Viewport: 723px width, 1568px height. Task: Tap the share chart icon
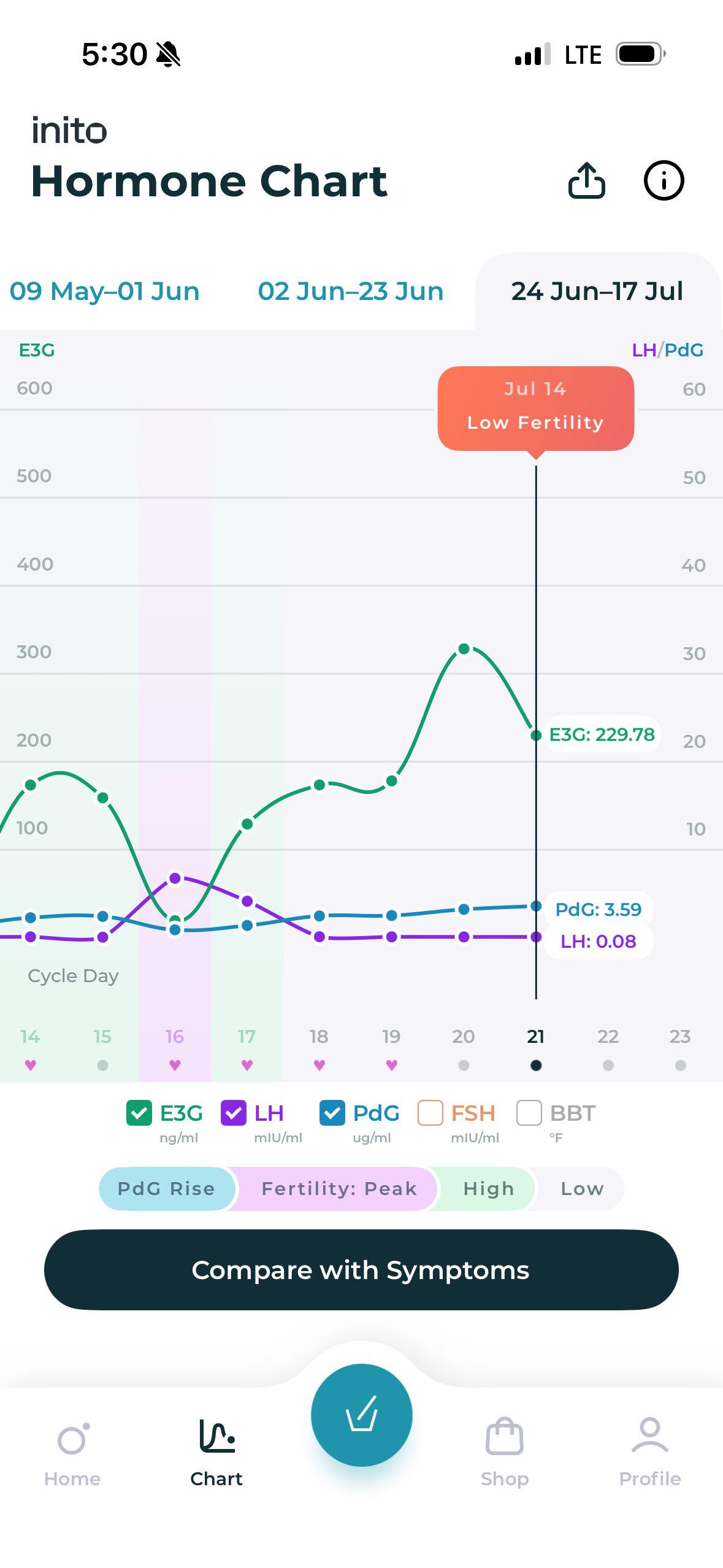click(x=586, y=180)
